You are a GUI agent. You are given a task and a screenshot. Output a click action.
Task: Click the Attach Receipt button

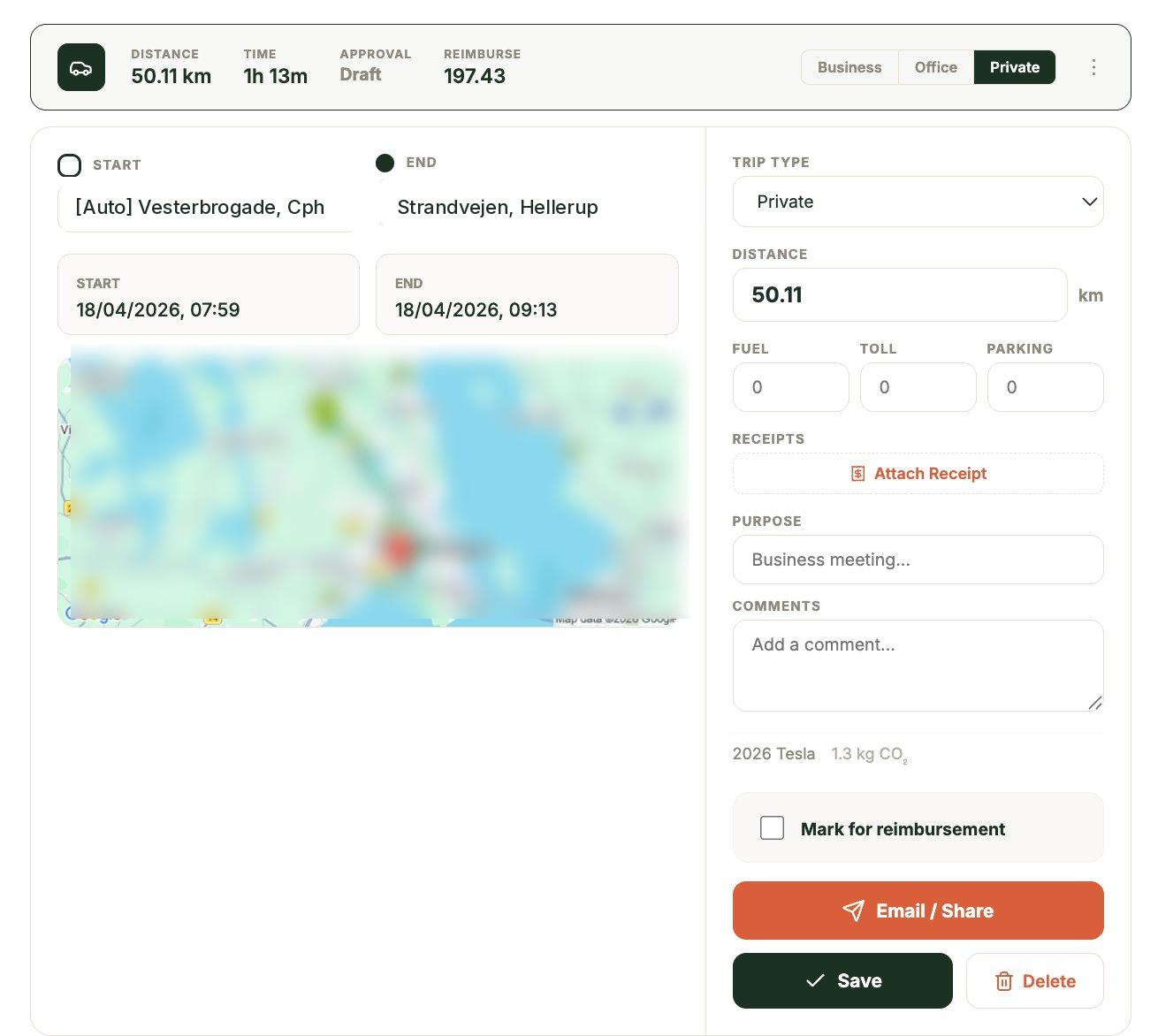(x=918, y=473)
